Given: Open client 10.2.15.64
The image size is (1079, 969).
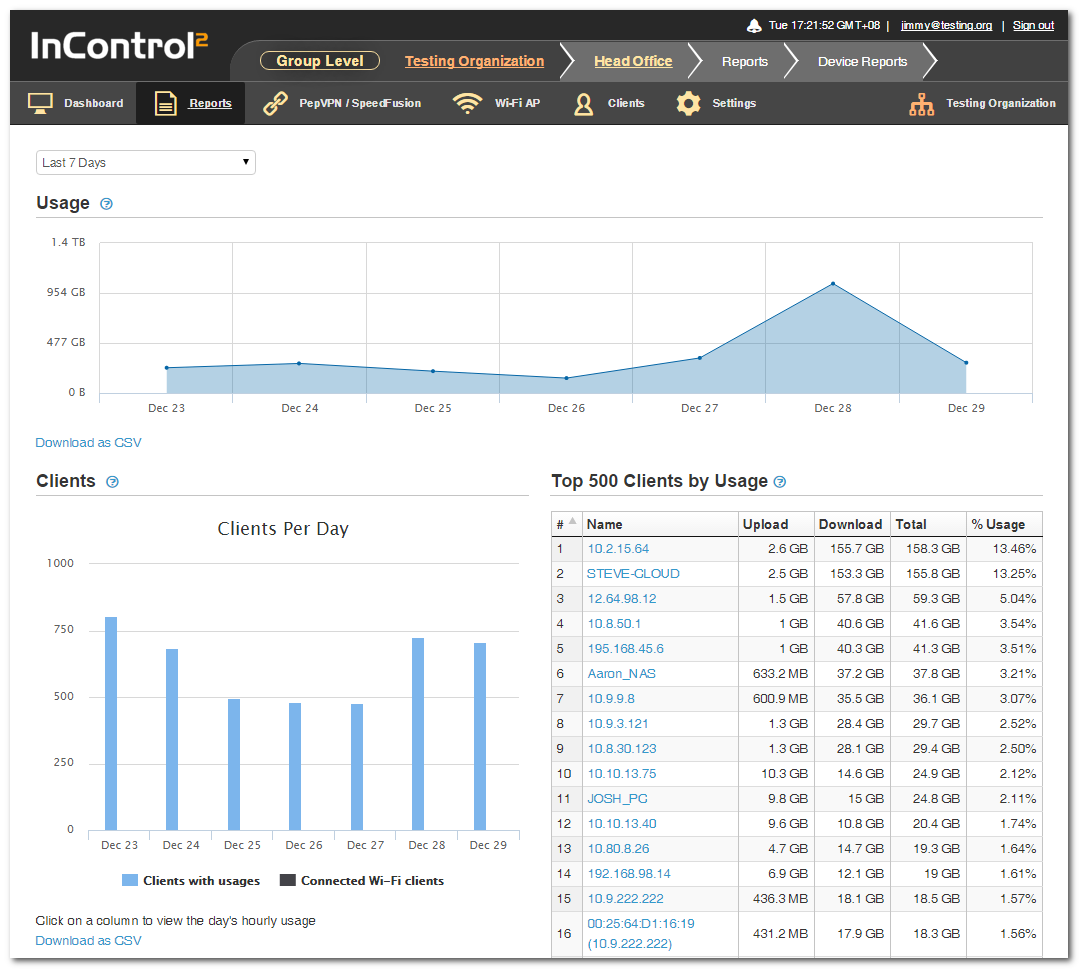Looking at the screenshot, I should 618,549.
